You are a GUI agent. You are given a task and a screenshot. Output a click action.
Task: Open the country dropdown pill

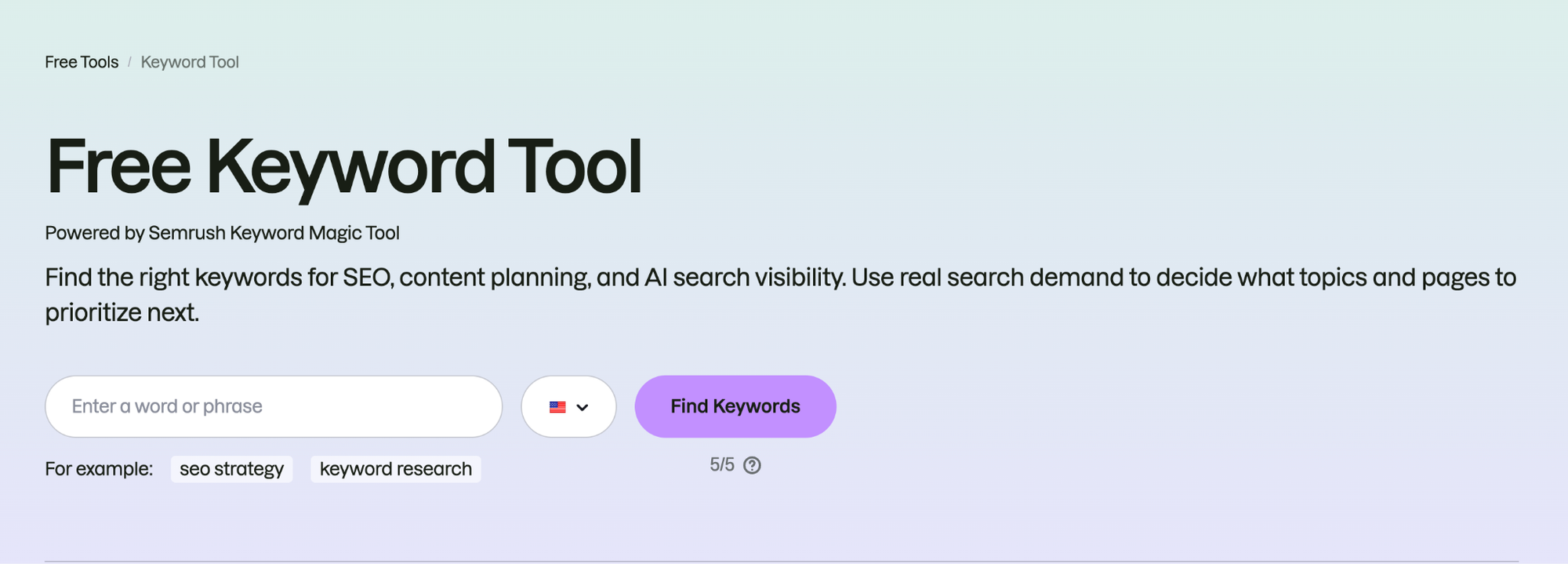coord(568,406)
